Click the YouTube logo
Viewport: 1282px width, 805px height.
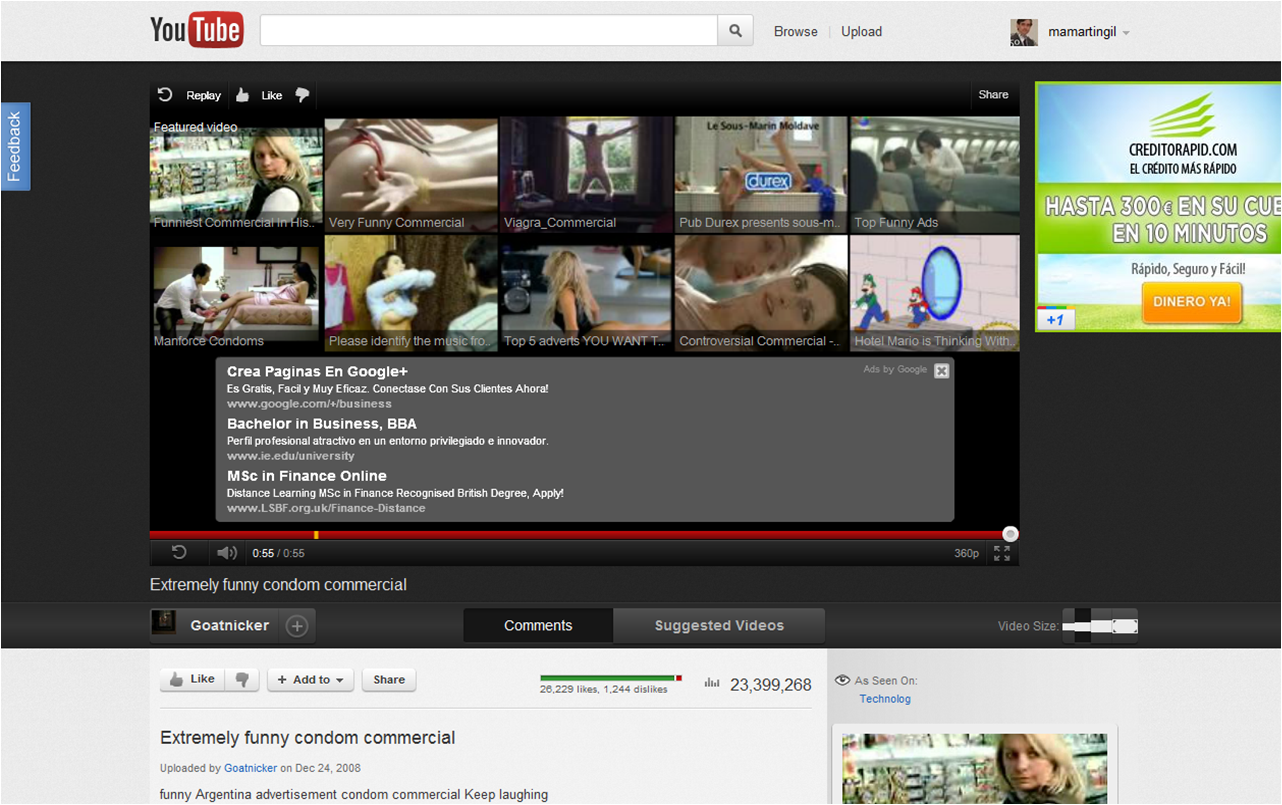point(196,30)
